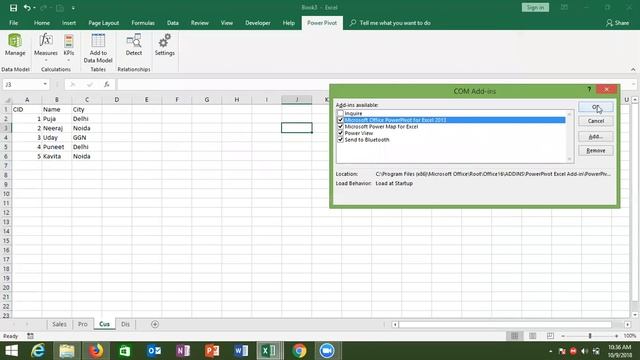Open Zoom from taskbar
Image resolution: width=640 pixels, height=360 pixels.
(327, 351)
